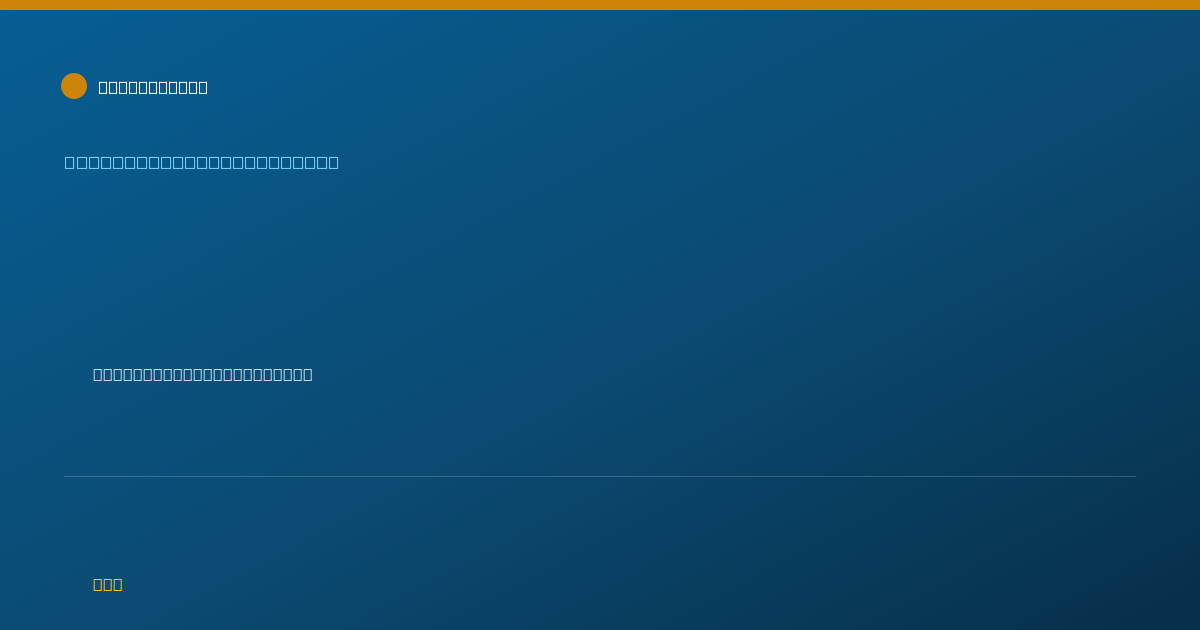Click the orange circle logo icon
This screenshot has height=630, width=1200.
[x=74, y=86]
